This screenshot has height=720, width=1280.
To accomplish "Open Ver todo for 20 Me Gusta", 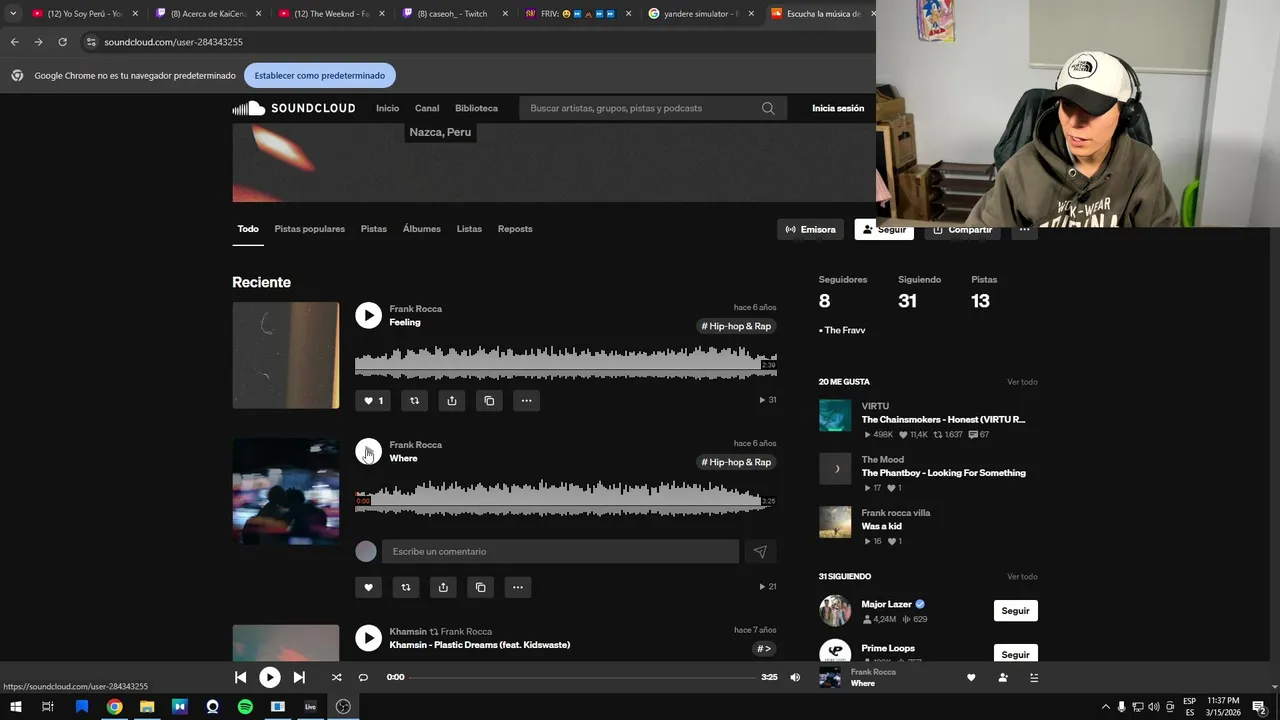I will (x=1022, y=382).
